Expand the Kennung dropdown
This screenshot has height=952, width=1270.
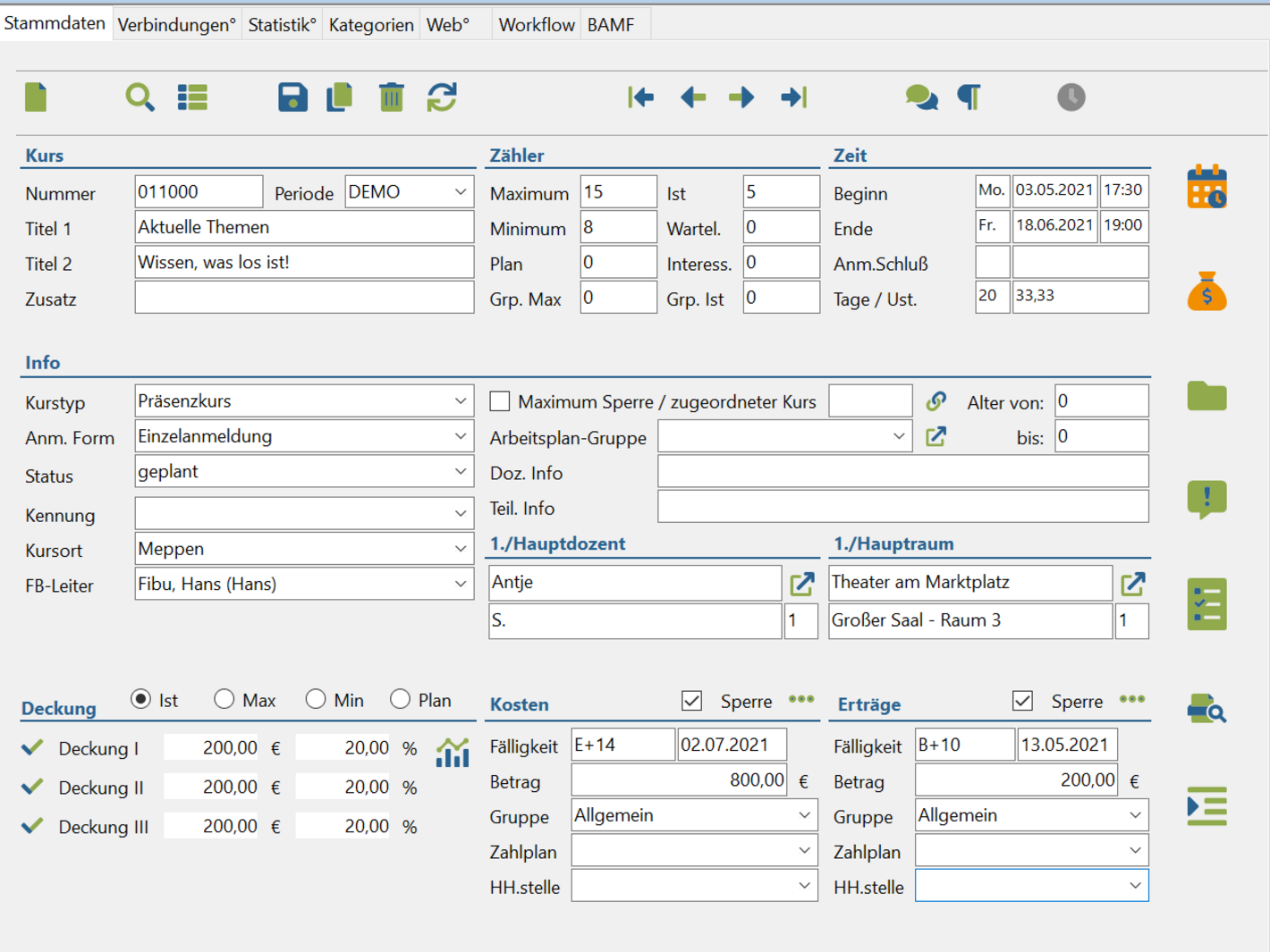(x=460, y=513)
